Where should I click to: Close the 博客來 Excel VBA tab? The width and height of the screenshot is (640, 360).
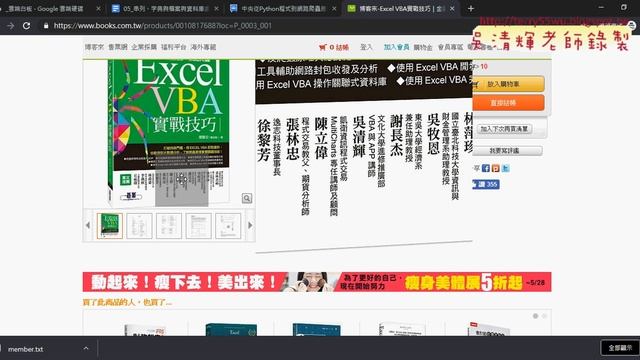point(452,8)
